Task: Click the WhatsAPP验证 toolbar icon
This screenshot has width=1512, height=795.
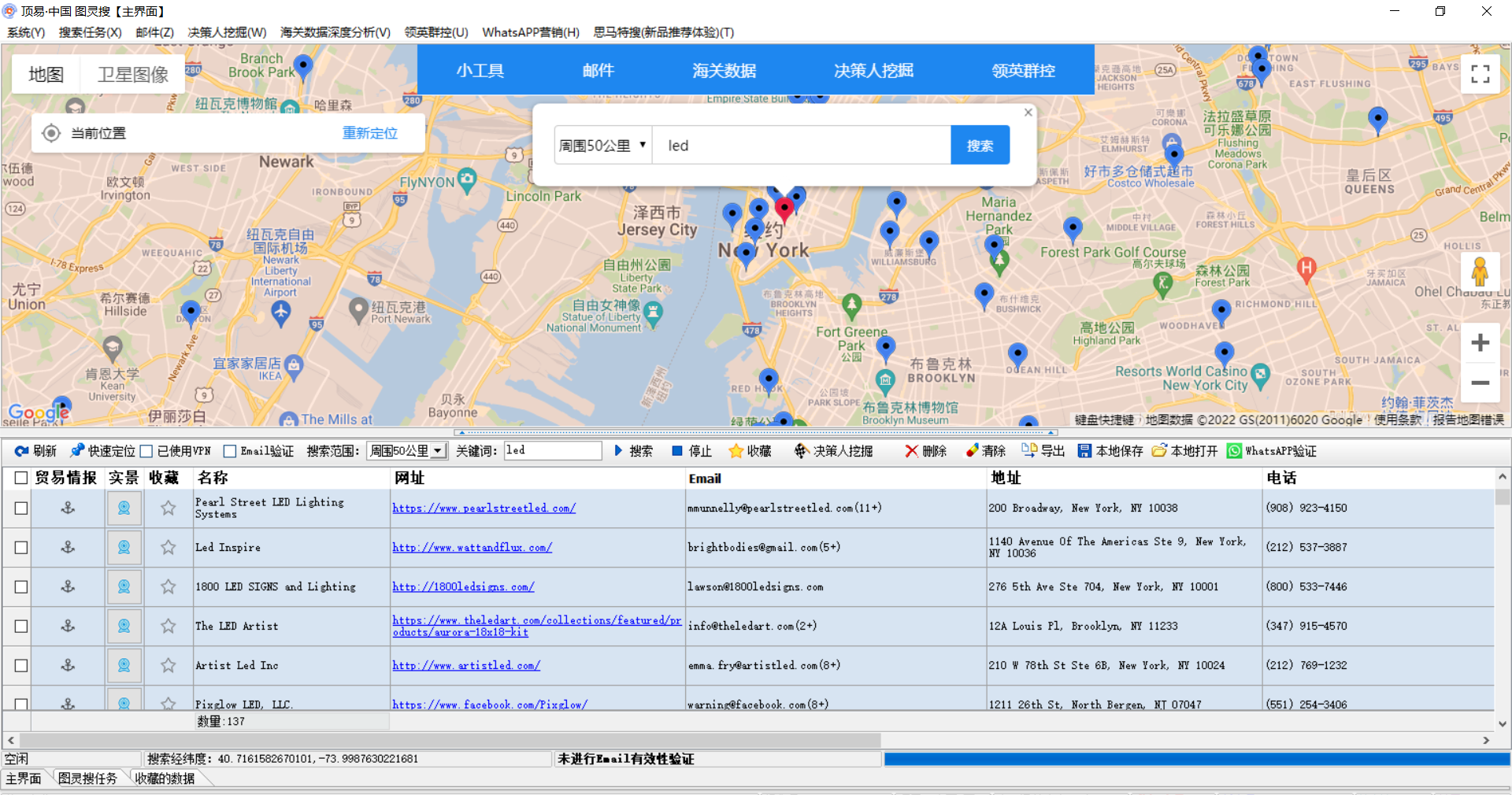Action: pos(1234,451)
